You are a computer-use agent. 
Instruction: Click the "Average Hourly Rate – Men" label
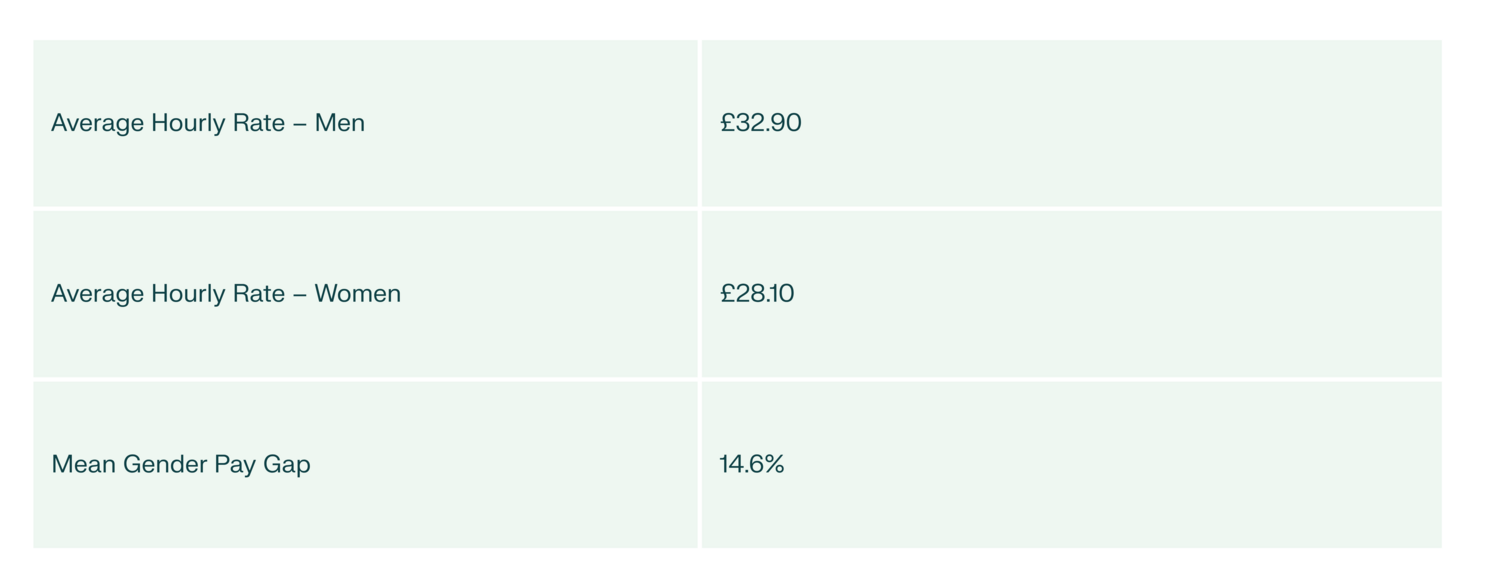[x=208, y=123]
